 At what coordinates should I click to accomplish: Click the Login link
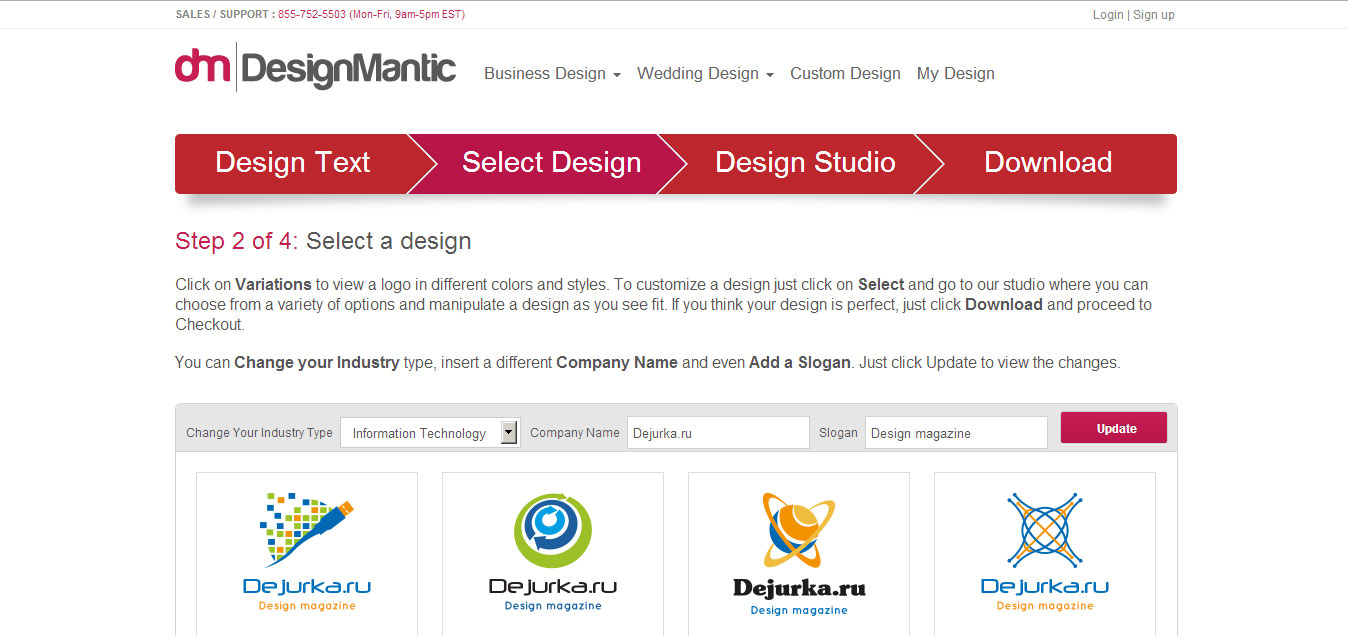point(1108,15)
